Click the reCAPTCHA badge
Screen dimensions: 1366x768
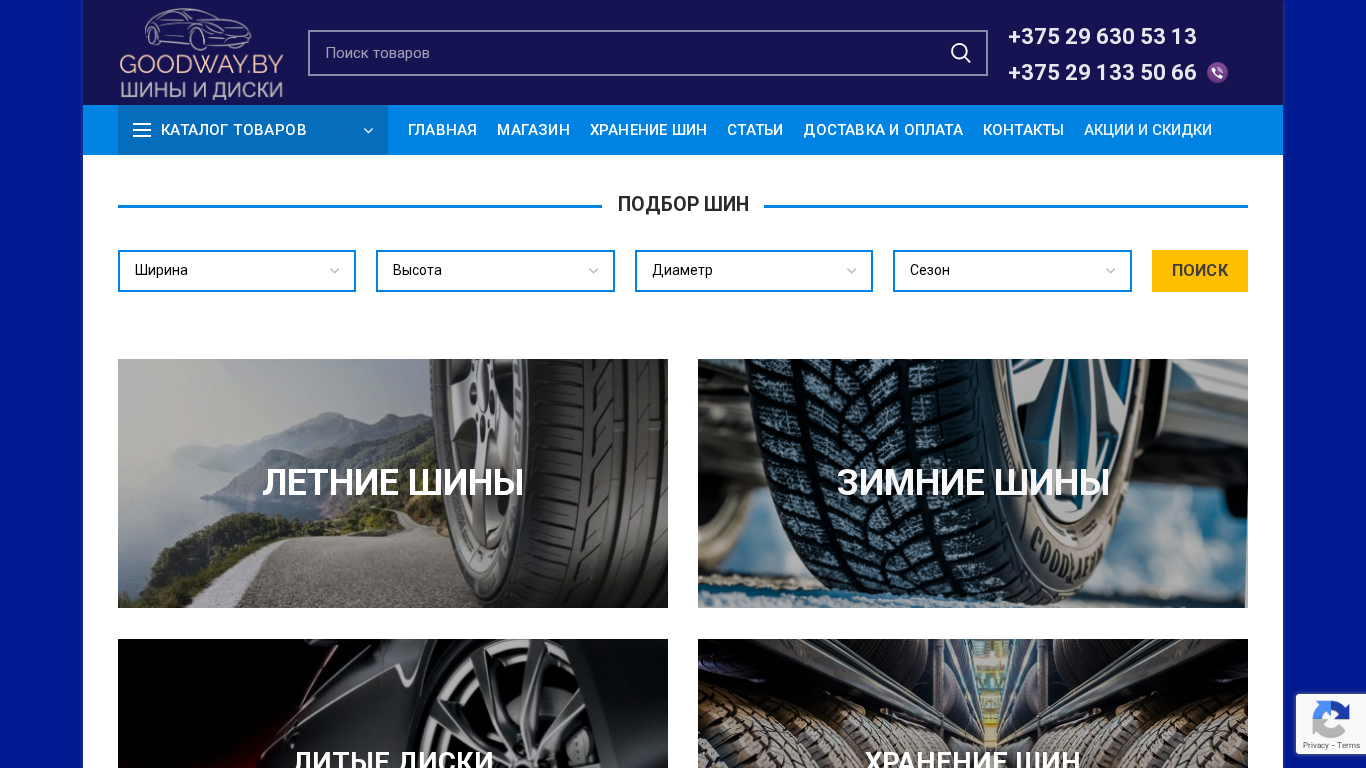click(1331, 724)
